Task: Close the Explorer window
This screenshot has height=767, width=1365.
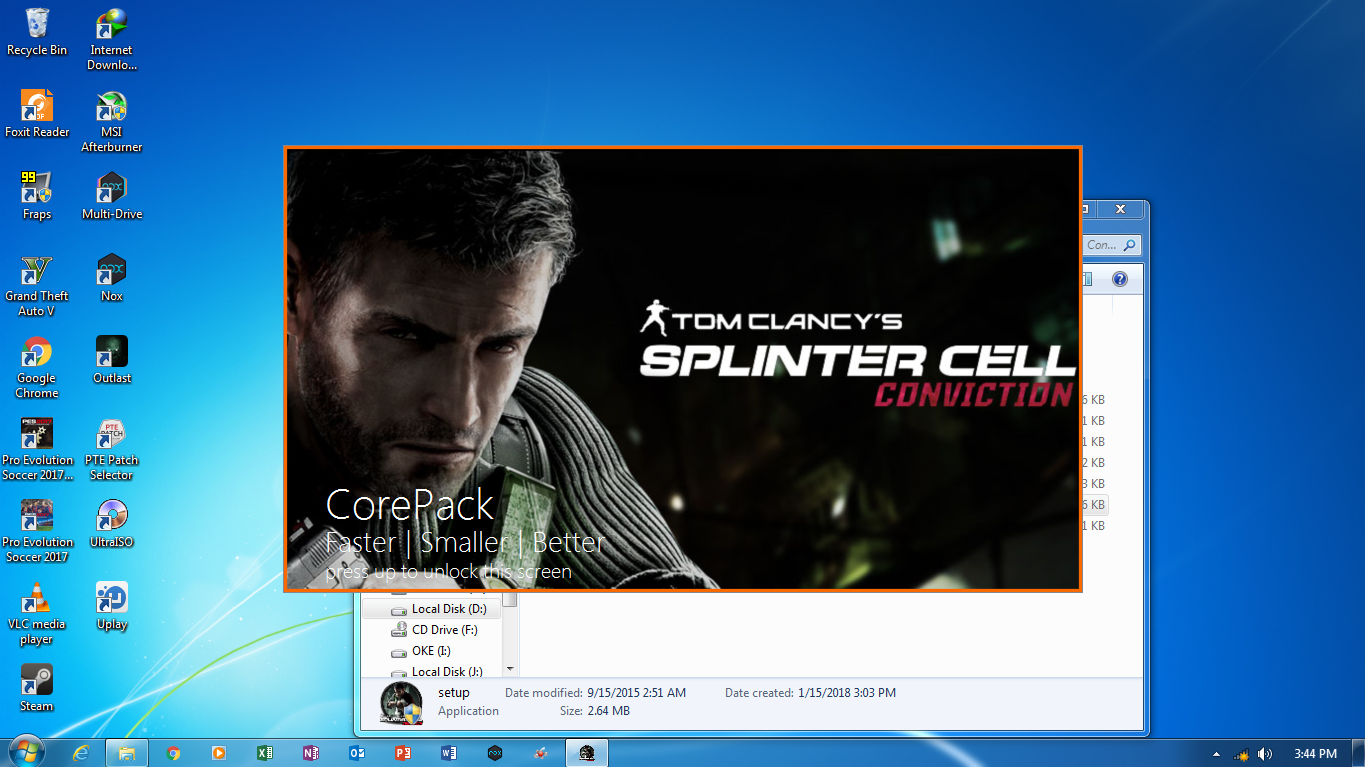Action: (1120, 209)
